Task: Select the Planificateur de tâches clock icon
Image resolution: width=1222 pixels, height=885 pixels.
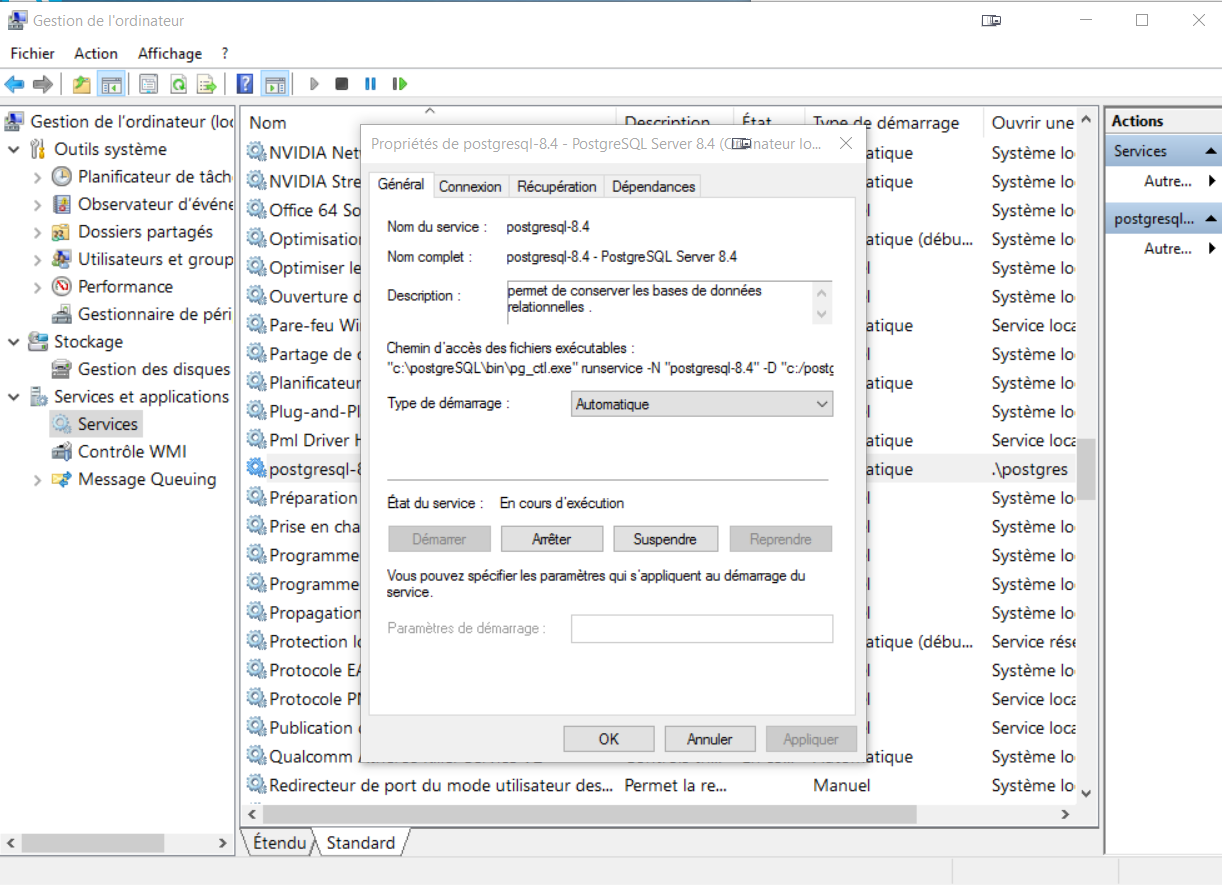Action: point(62,177)
